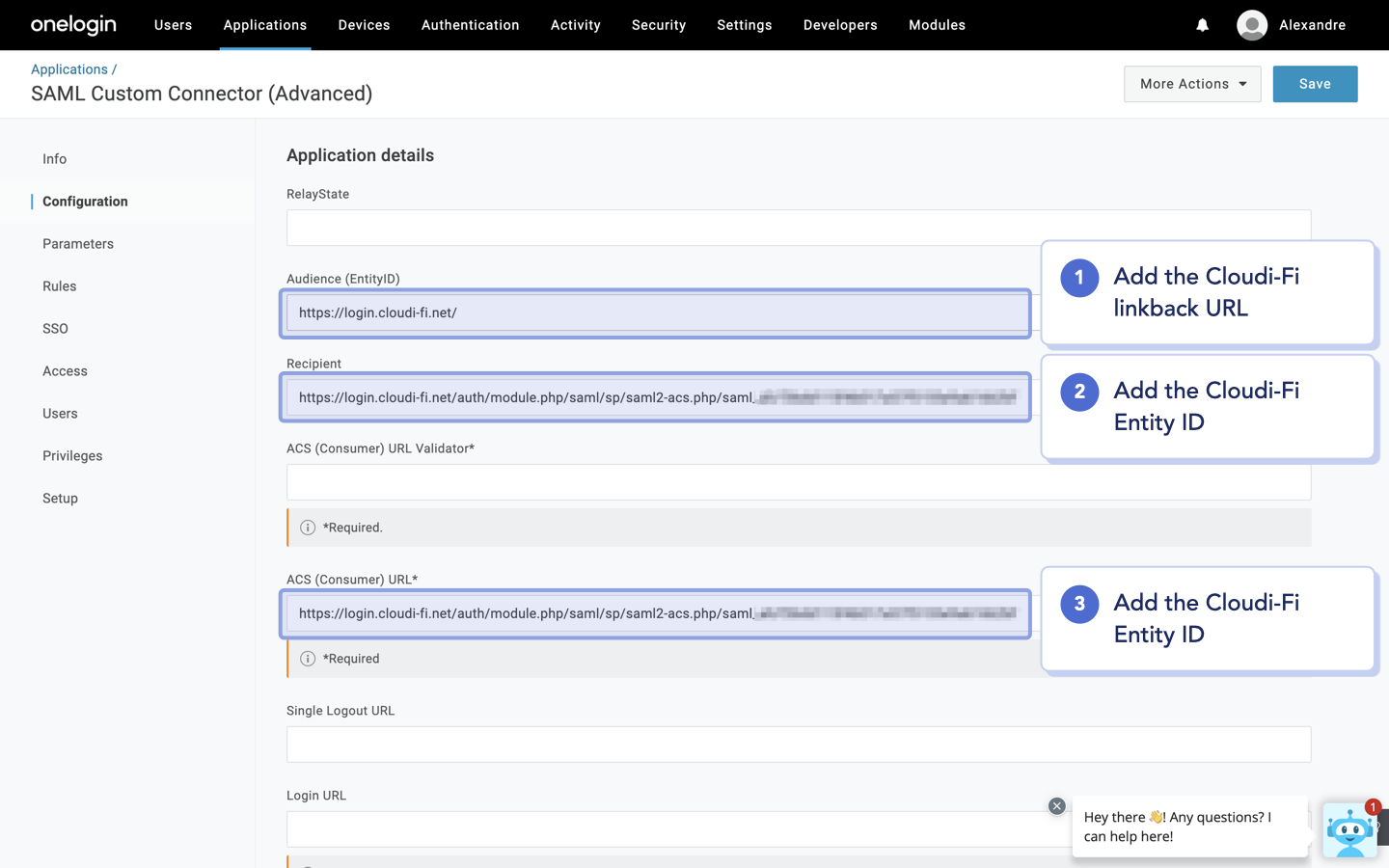This screenshot has height=868, width=1389.
Task: Select the SSO sidebar tab
Action: [x=55, y=328]
